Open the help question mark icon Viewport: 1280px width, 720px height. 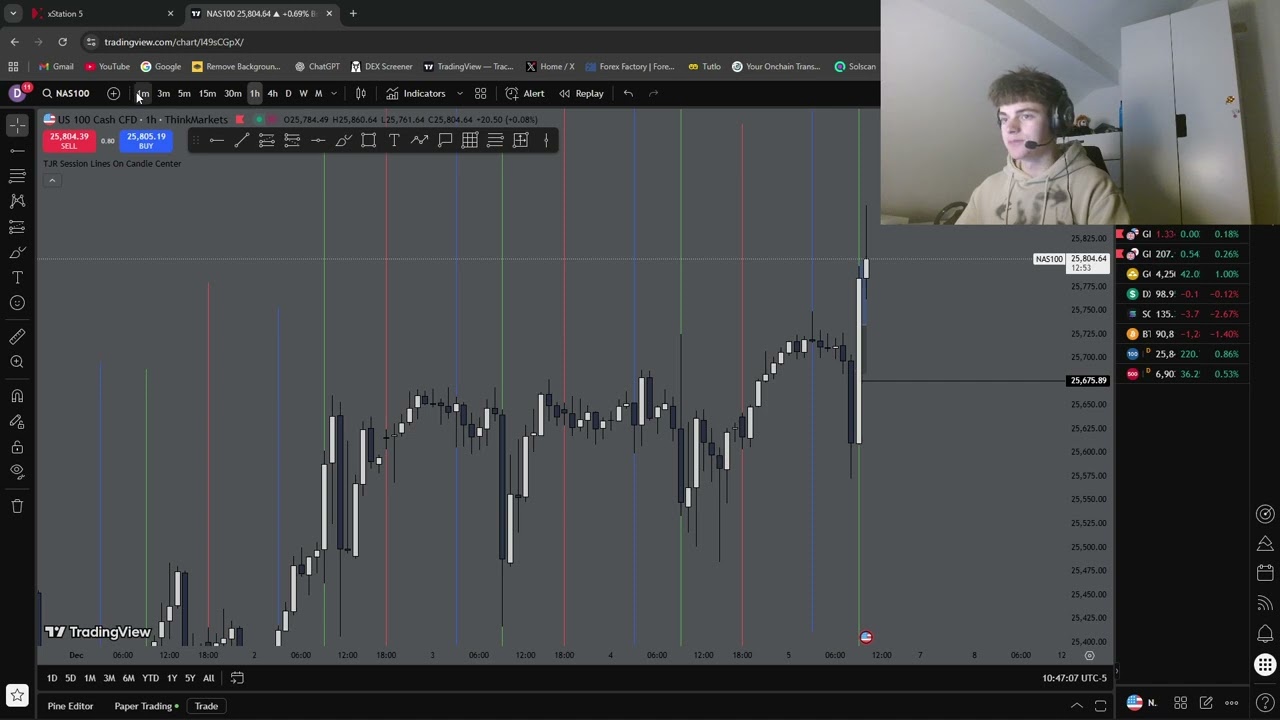click(1265, 703)
